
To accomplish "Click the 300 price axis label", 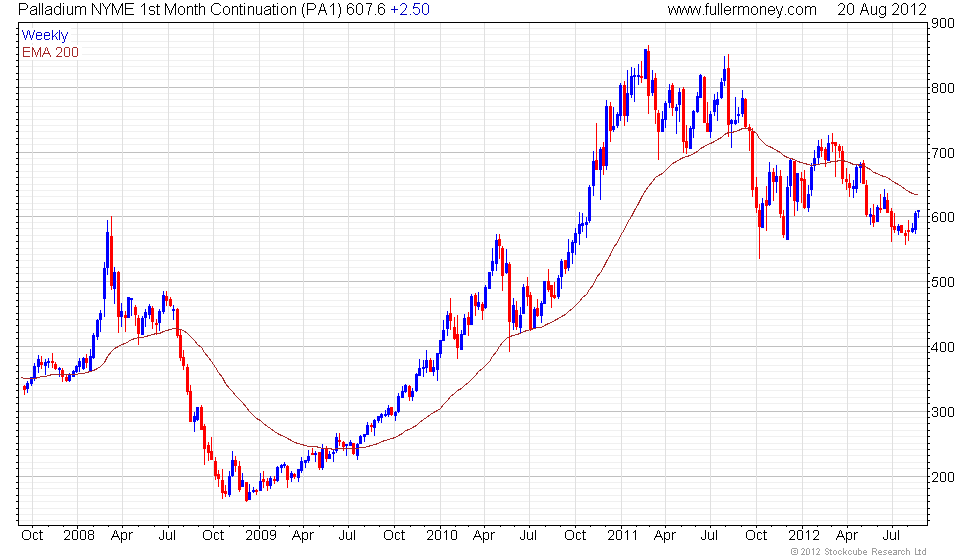I will 942,412.
